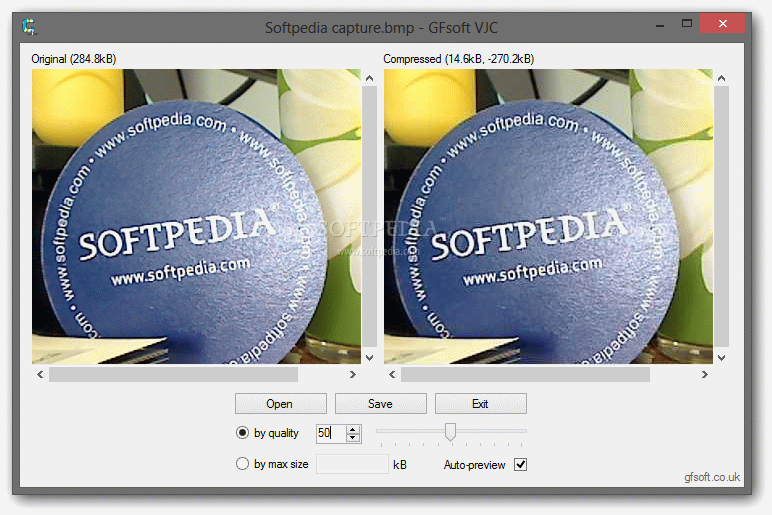The image size is (772, 515).
Task: Open the gfsoft.co.uk link
Action: pyautogui.click(x=712, y=477)
